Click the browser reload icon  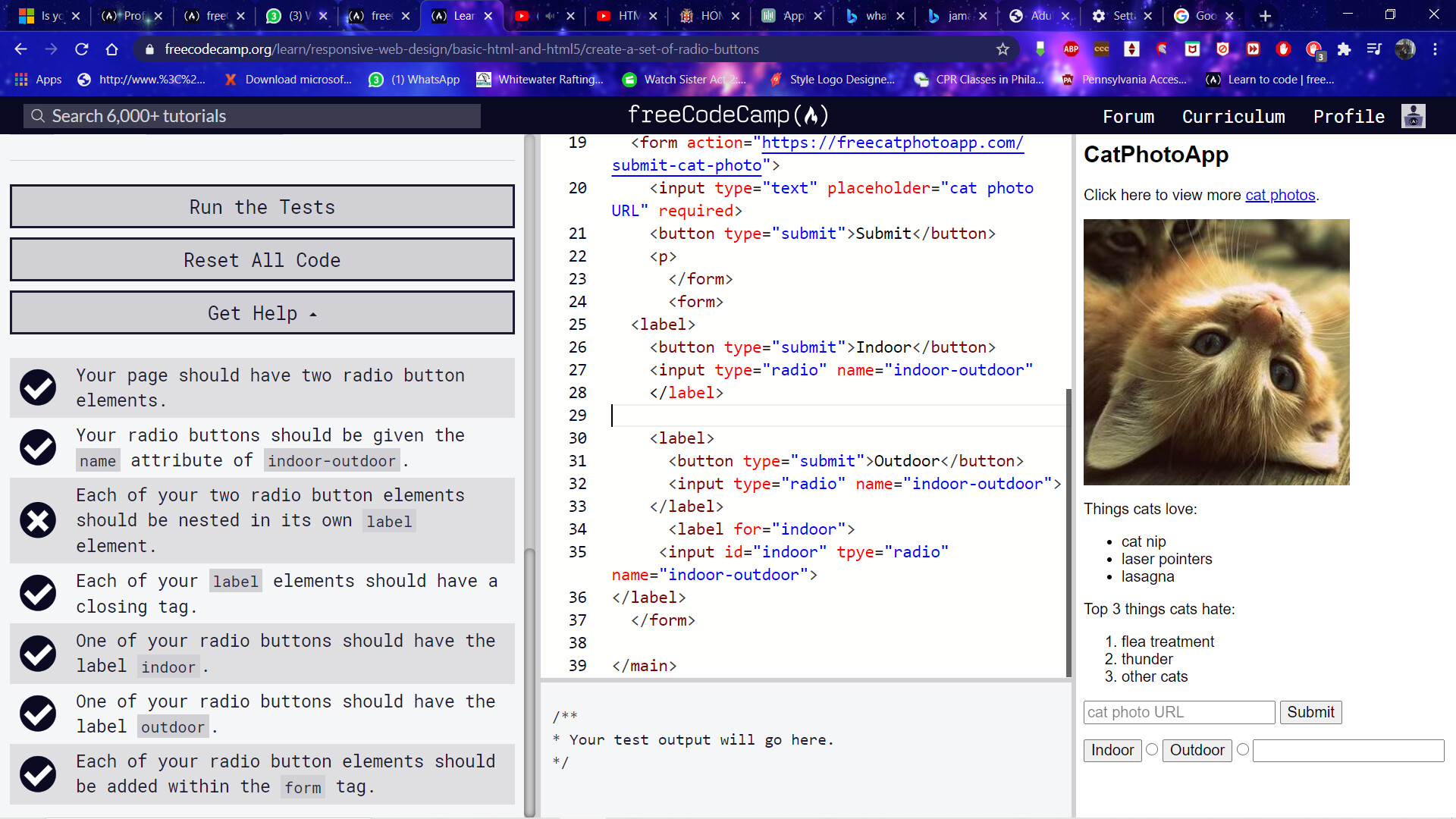click(81, 49)
